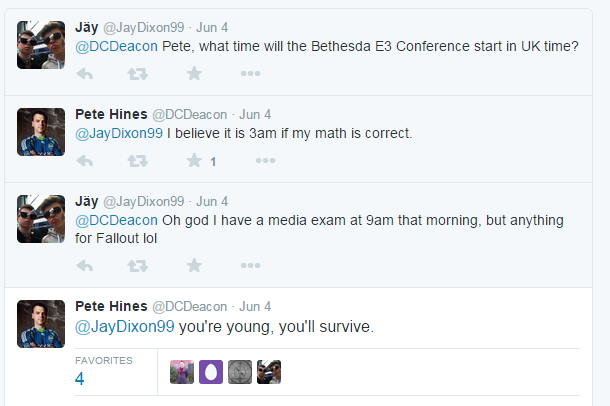Reply to Jäy's media exam tweet
610x406 pixels.
pos(85,265)
